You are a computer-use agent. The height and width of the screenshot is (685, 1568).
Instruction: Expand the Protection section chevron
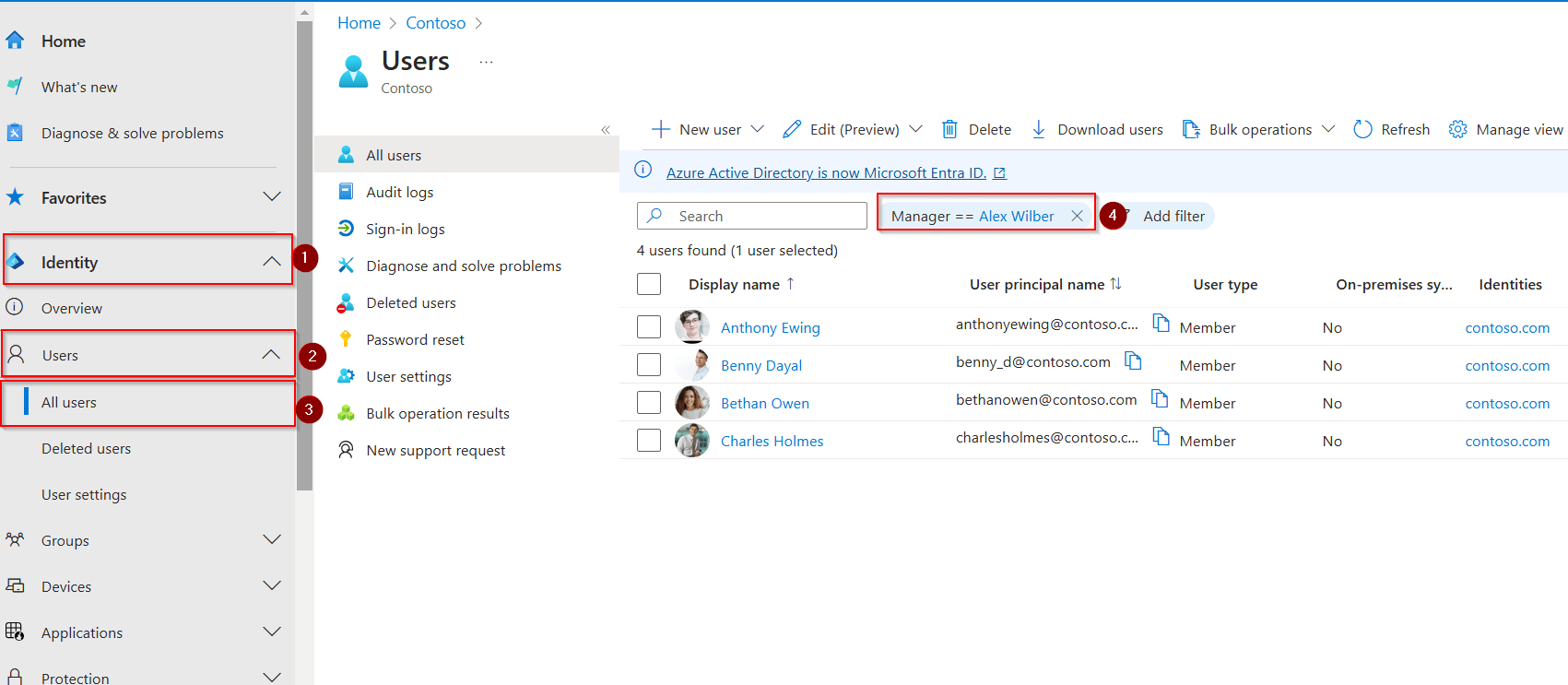coord(272,677)
